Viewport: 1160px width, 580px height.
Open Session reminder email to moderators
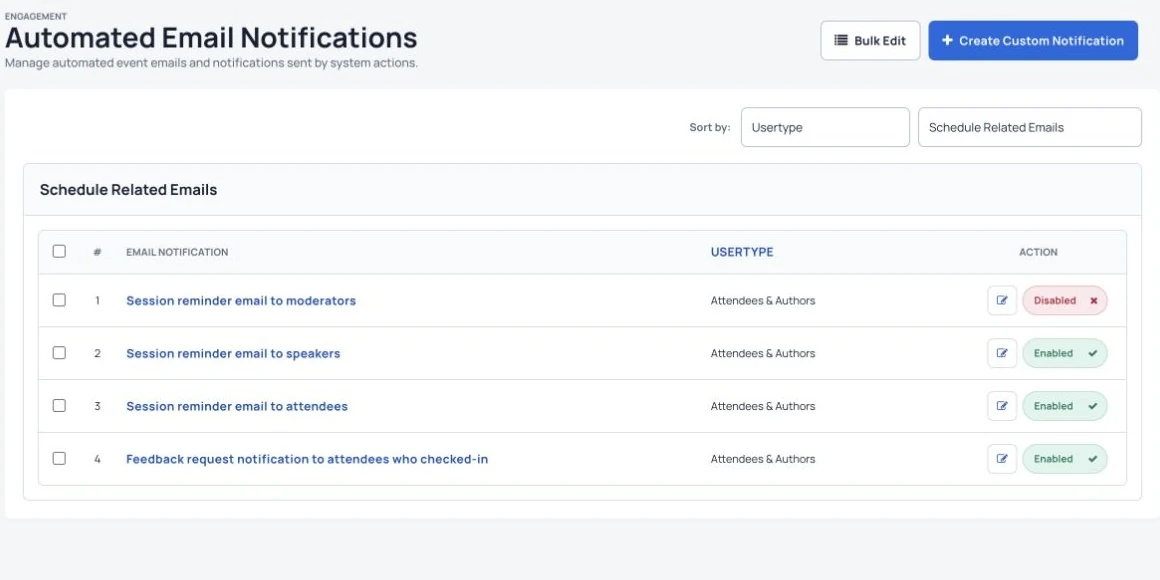pos(241,300)
